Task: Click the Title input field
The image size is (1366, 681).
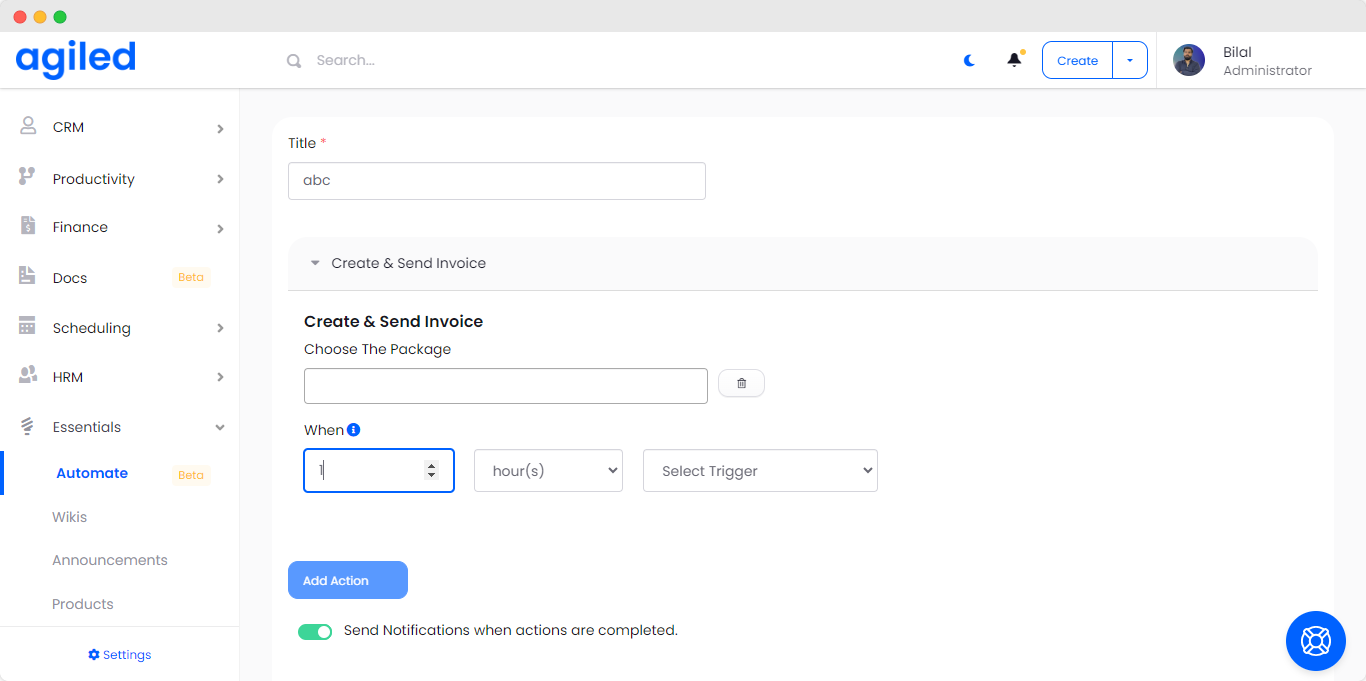Action: (x=496, y=181)
